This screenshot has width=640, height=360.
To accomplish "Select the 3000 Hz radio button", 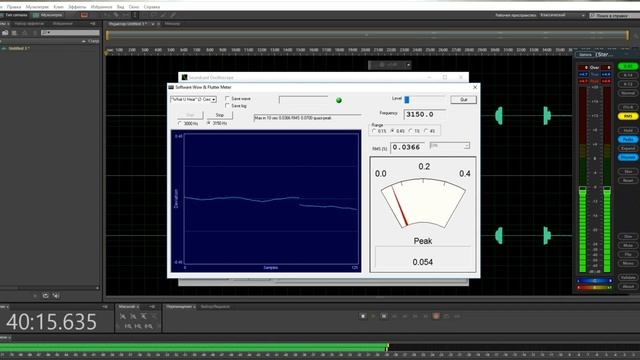I will [180, 123].
